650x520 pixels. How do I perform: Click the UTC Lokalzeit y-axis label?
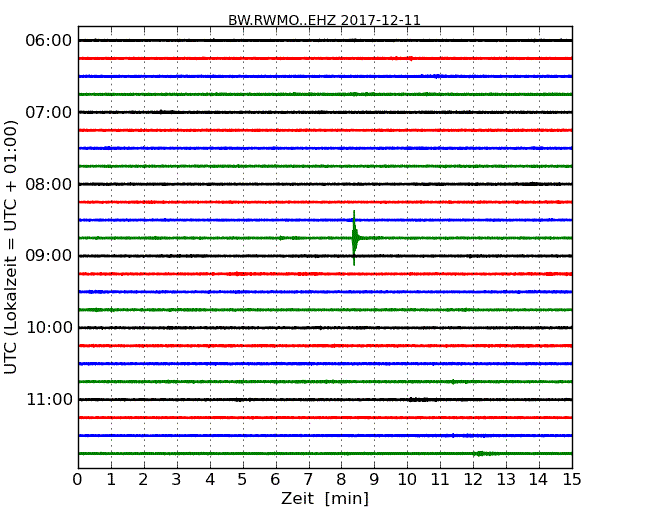(x=11, y=247)
